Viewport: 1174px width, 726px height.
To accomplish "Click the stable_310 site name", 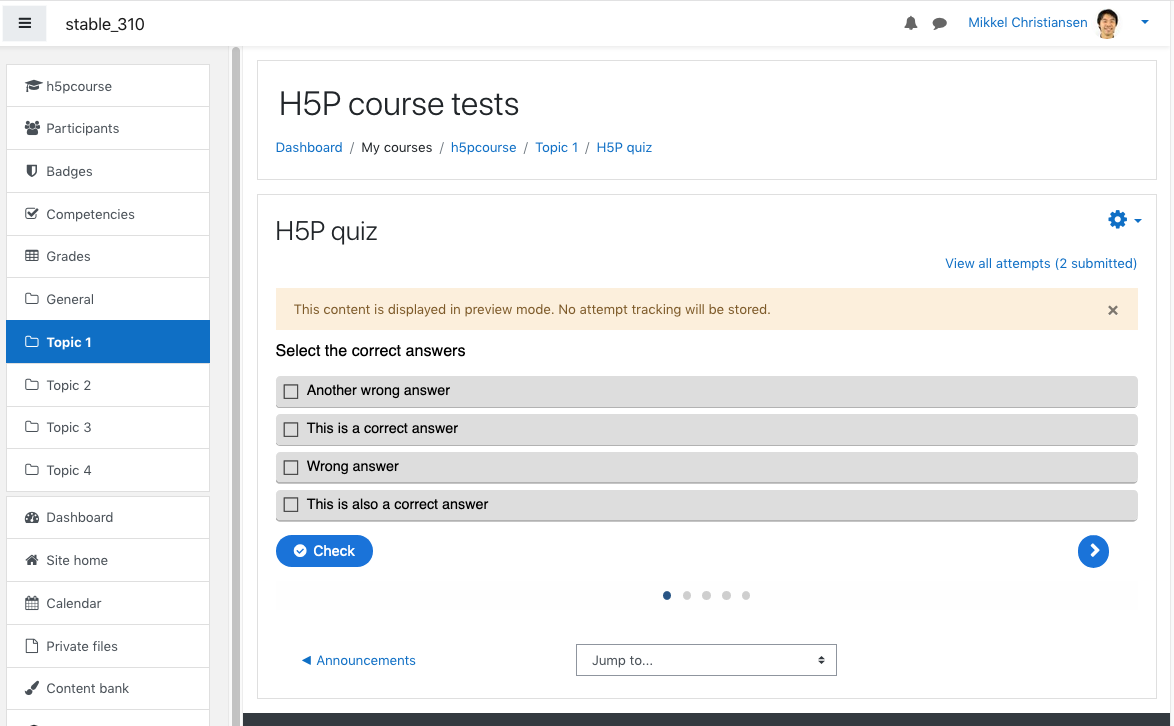I will coord(105,24).
